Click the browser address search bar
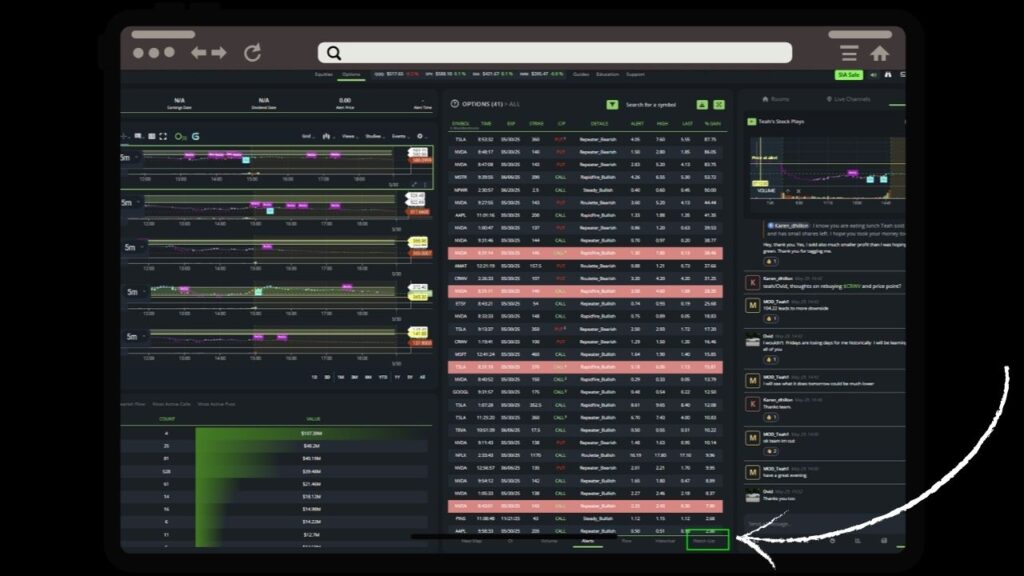The height and width of the screenshot is (576, 1024). click(x=555, y=53)
